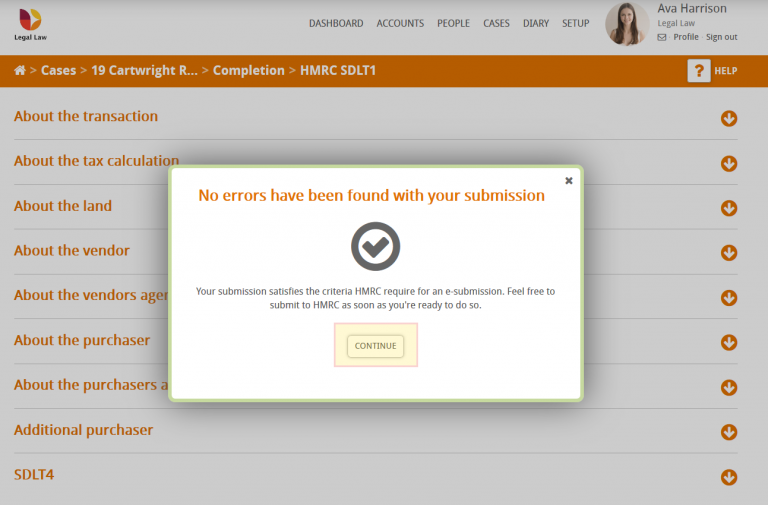Open the Setup menu
The width and height of the screenshot is (768, 505).
point(576,24)
